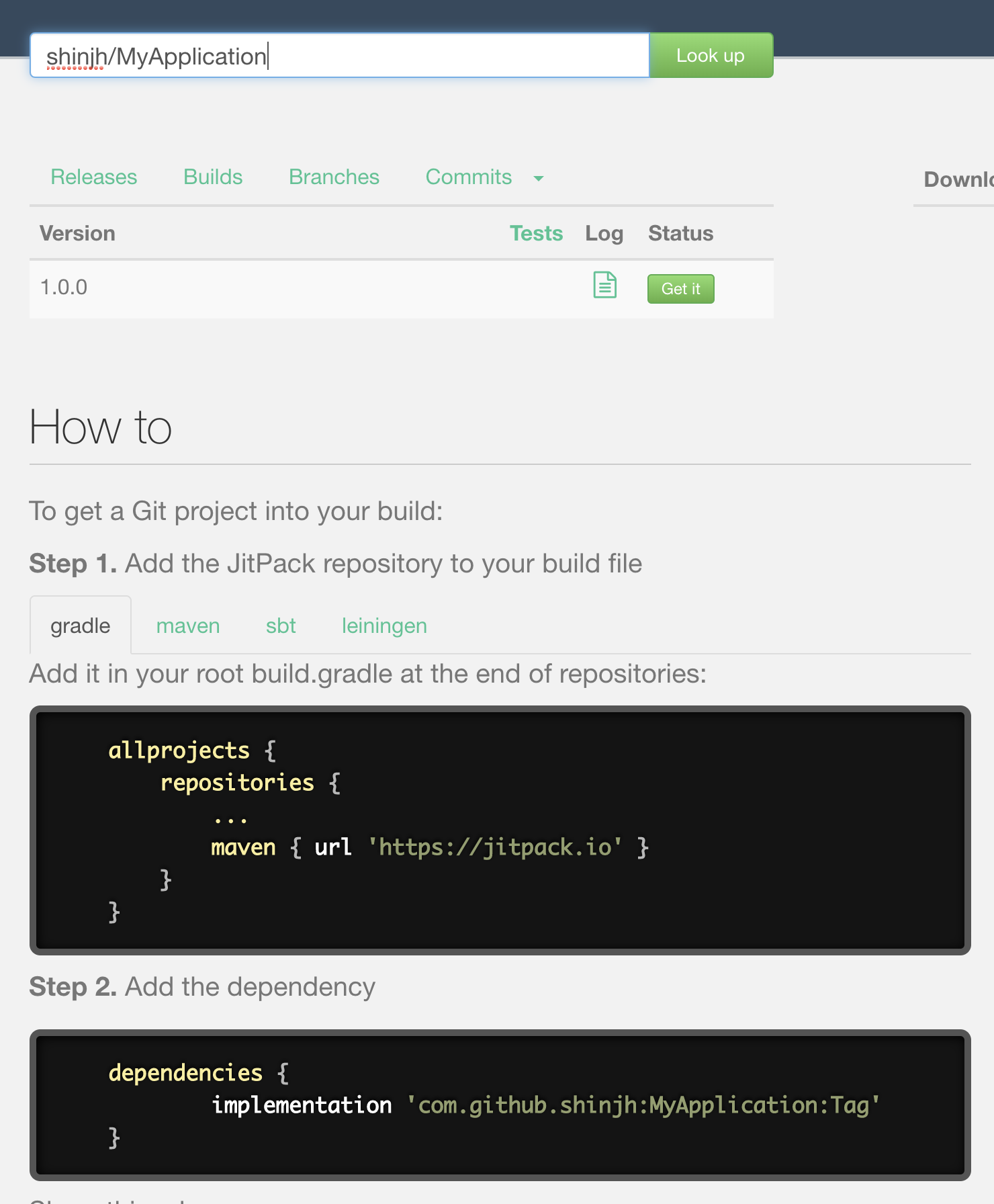The width and height of the screenshot is (994, 1204).
Task: Expand the dropdown caret next to Commits
Action: (538, 179)
